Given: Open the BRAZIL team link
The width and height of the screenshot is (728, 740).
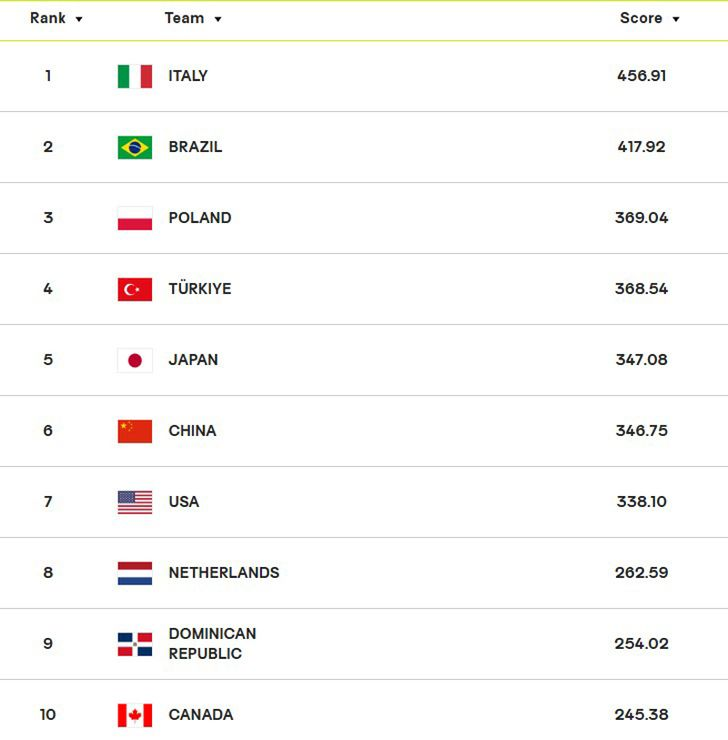Looking at the screenshot, I should [195, 147].
